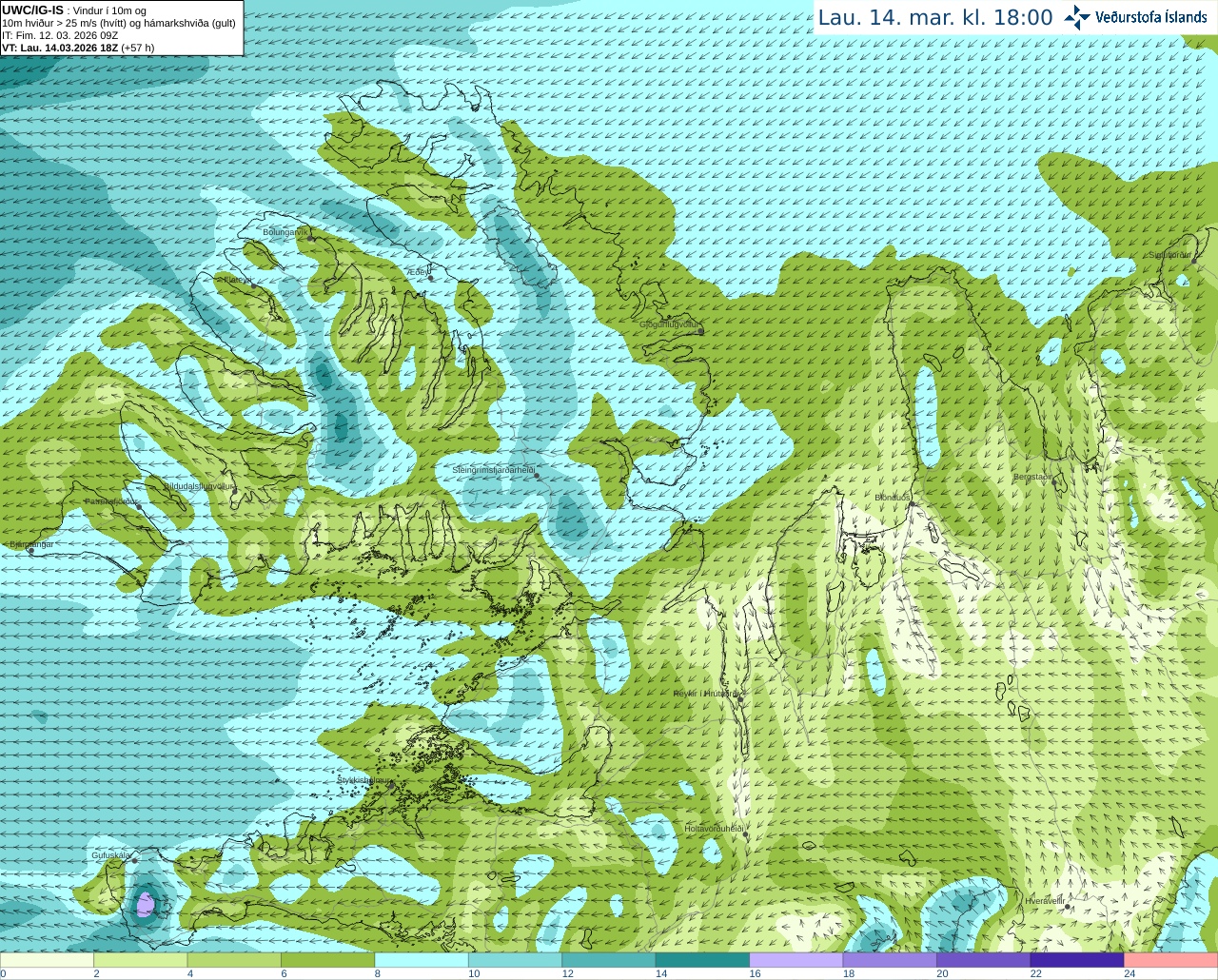Click the 6–8 olive green legend swatch
Image resolution: width=1218 pixels, height=980 pixels.
(x=328, y=960)
